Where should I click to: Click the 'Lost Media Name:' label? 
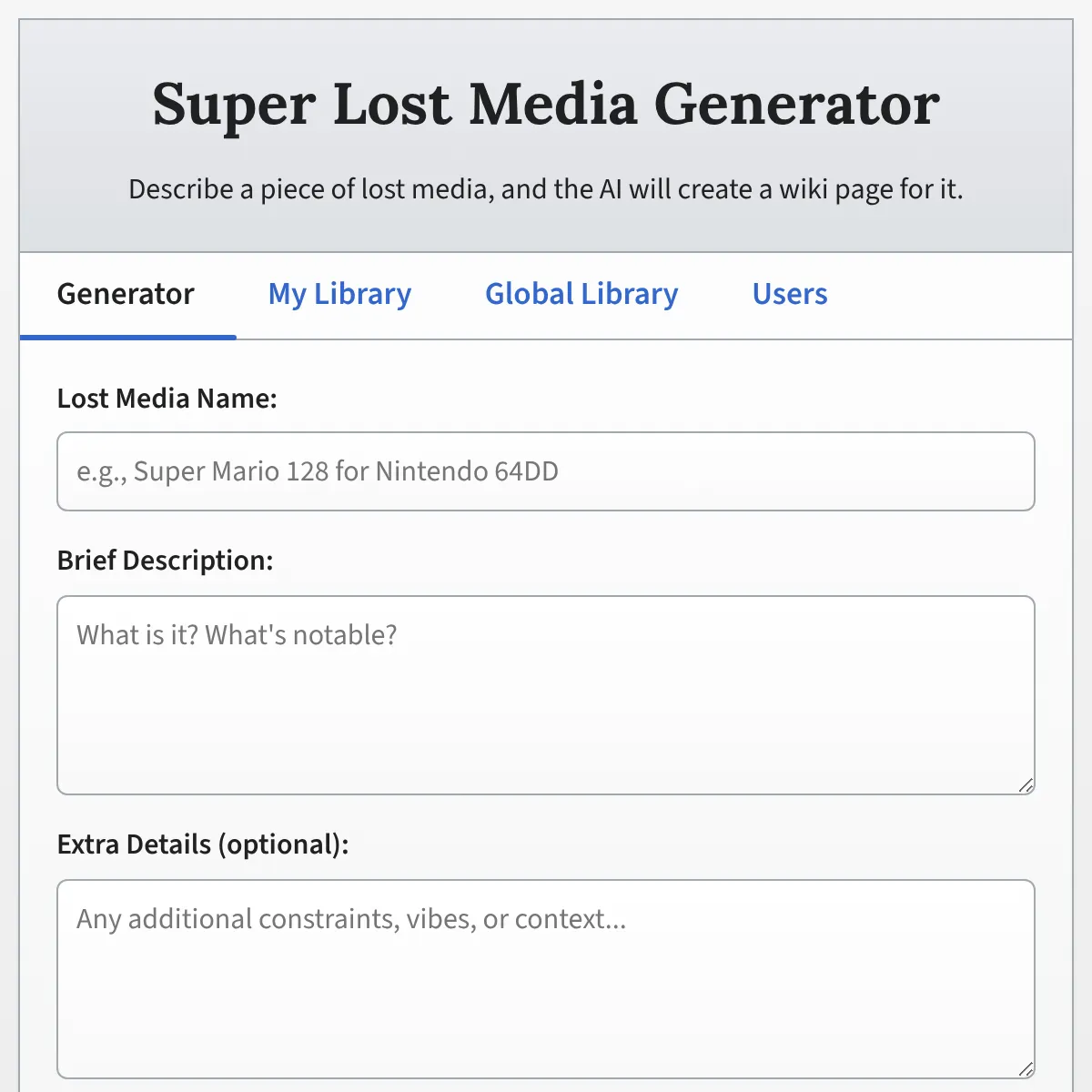pos(167,399)
